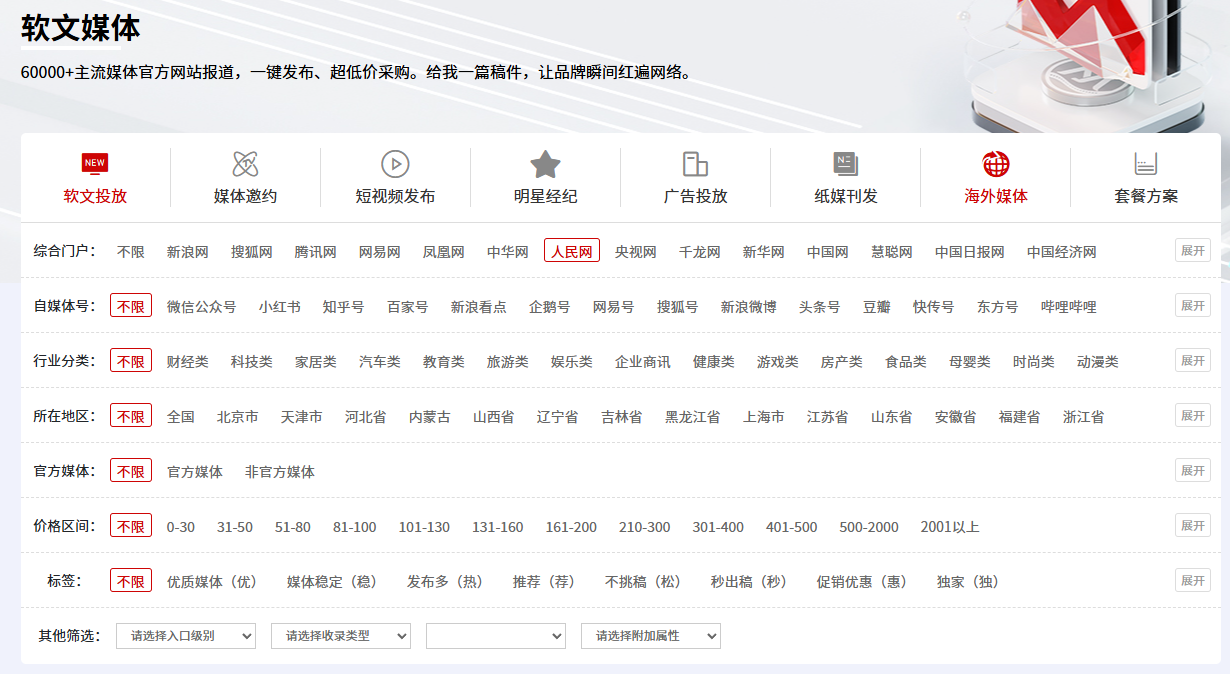Expand the 请选择附加属性 dropdown

[650, 635]
